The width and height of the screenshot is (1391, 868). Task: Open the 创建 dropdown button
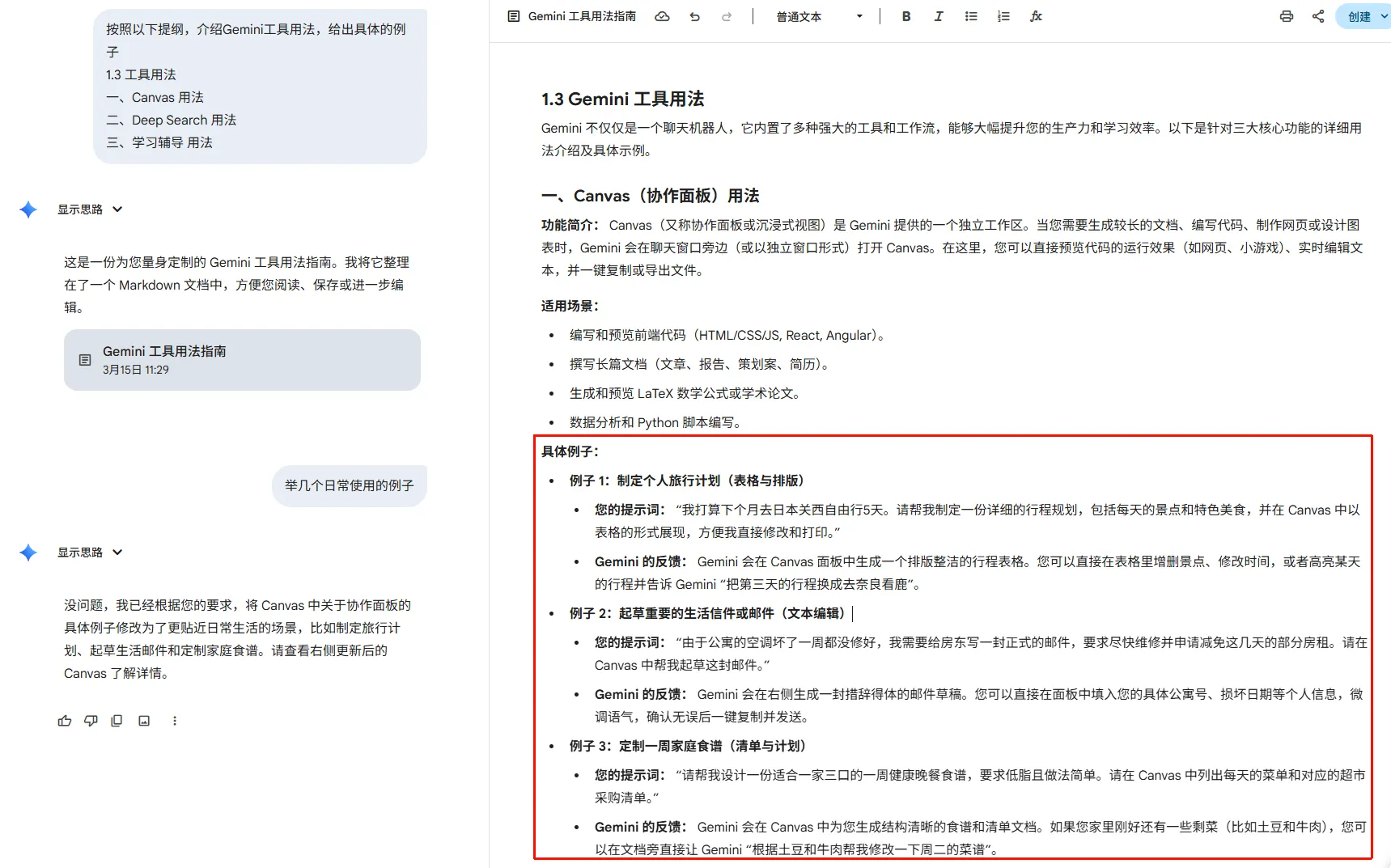[x=1366, y=16]
